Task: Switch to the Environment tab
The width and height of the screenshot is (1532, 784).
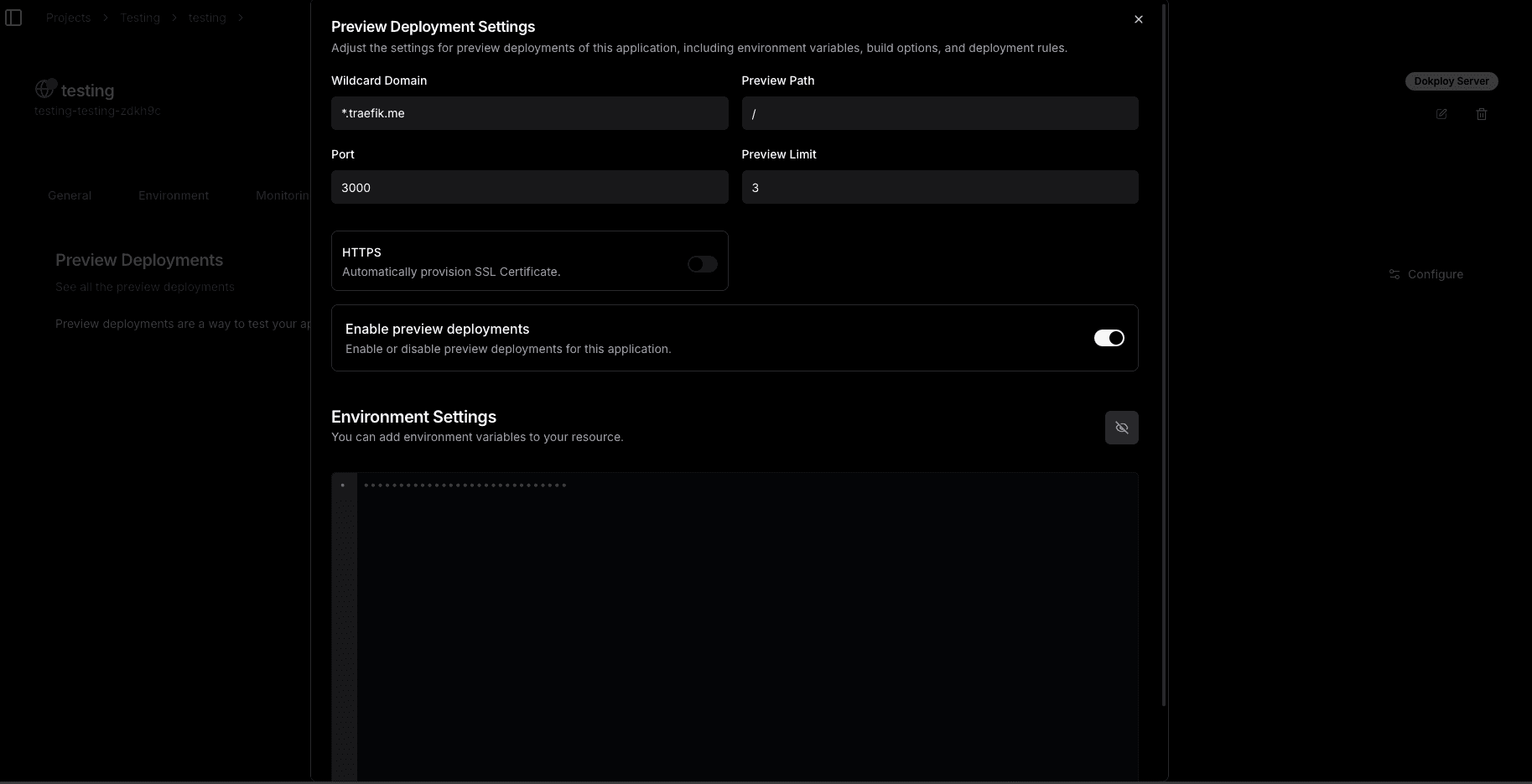Action: tap(174, 195)
